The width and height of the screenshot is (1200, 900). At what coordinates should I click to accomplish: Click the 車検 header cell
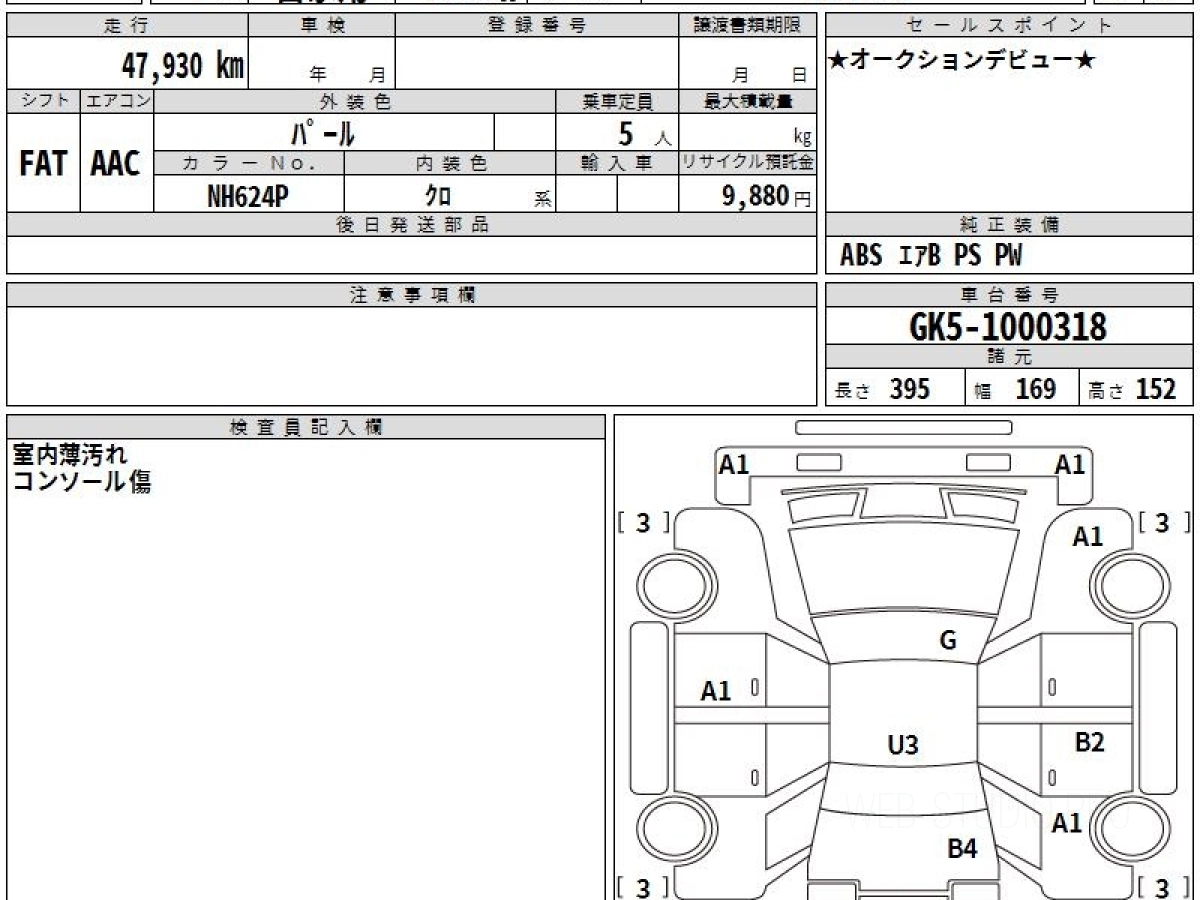[321, 26]
